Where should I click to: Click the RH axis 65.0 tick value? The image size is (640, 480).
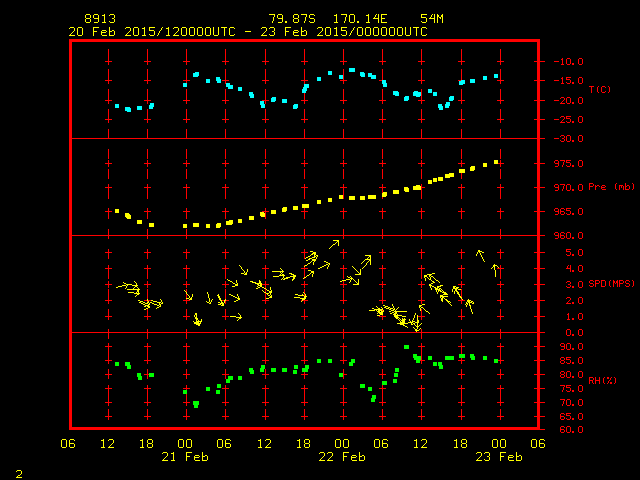tap(571, 417)
